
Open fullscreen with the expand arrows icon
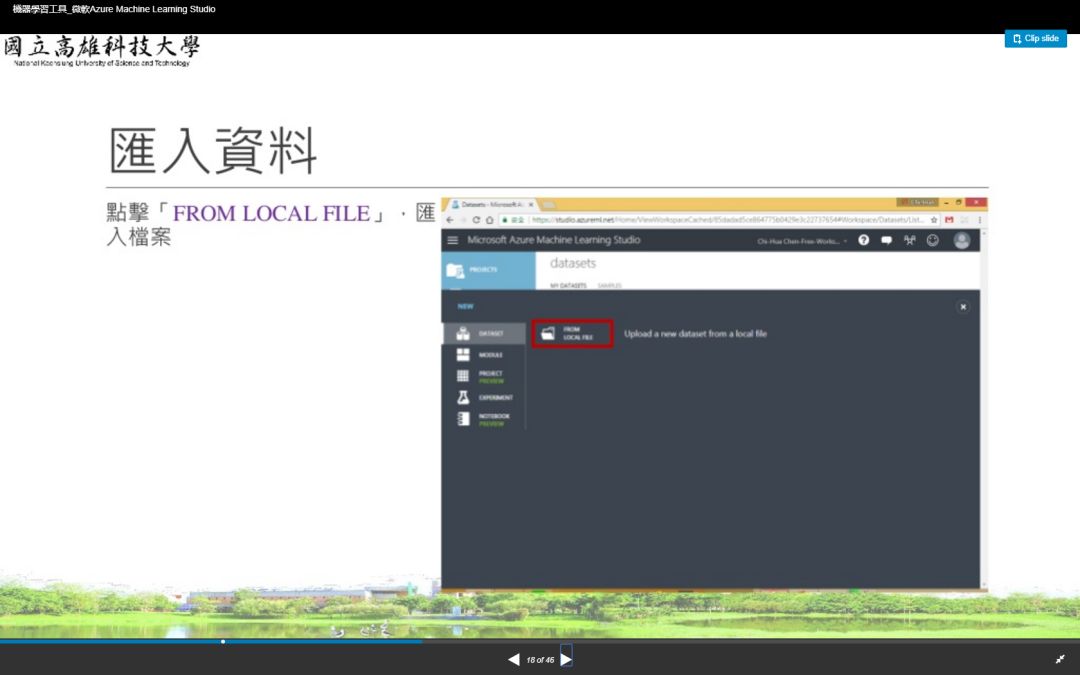(1060, 659)
